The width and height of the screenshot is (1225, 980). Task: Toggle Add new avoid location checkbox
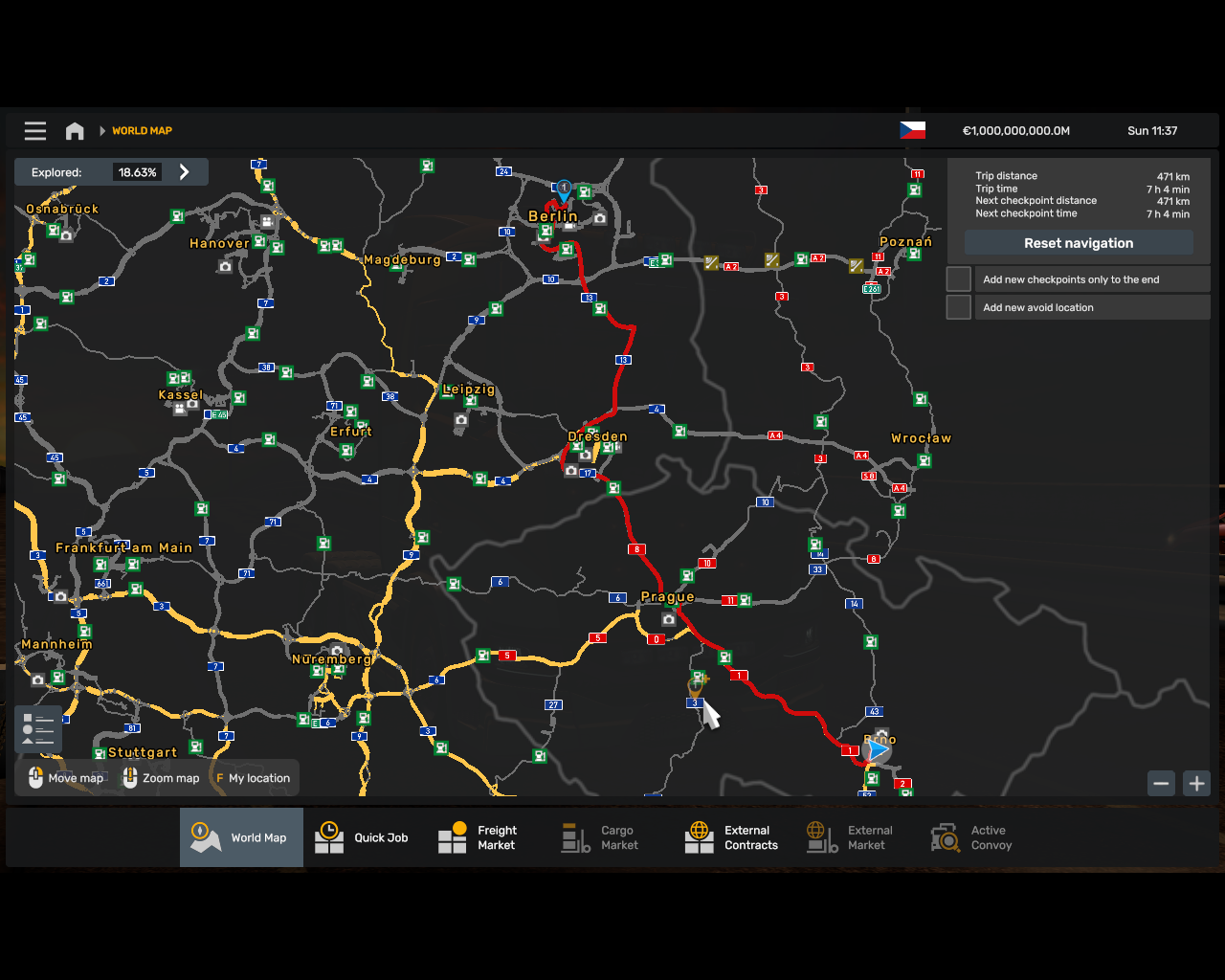(959, 307)
